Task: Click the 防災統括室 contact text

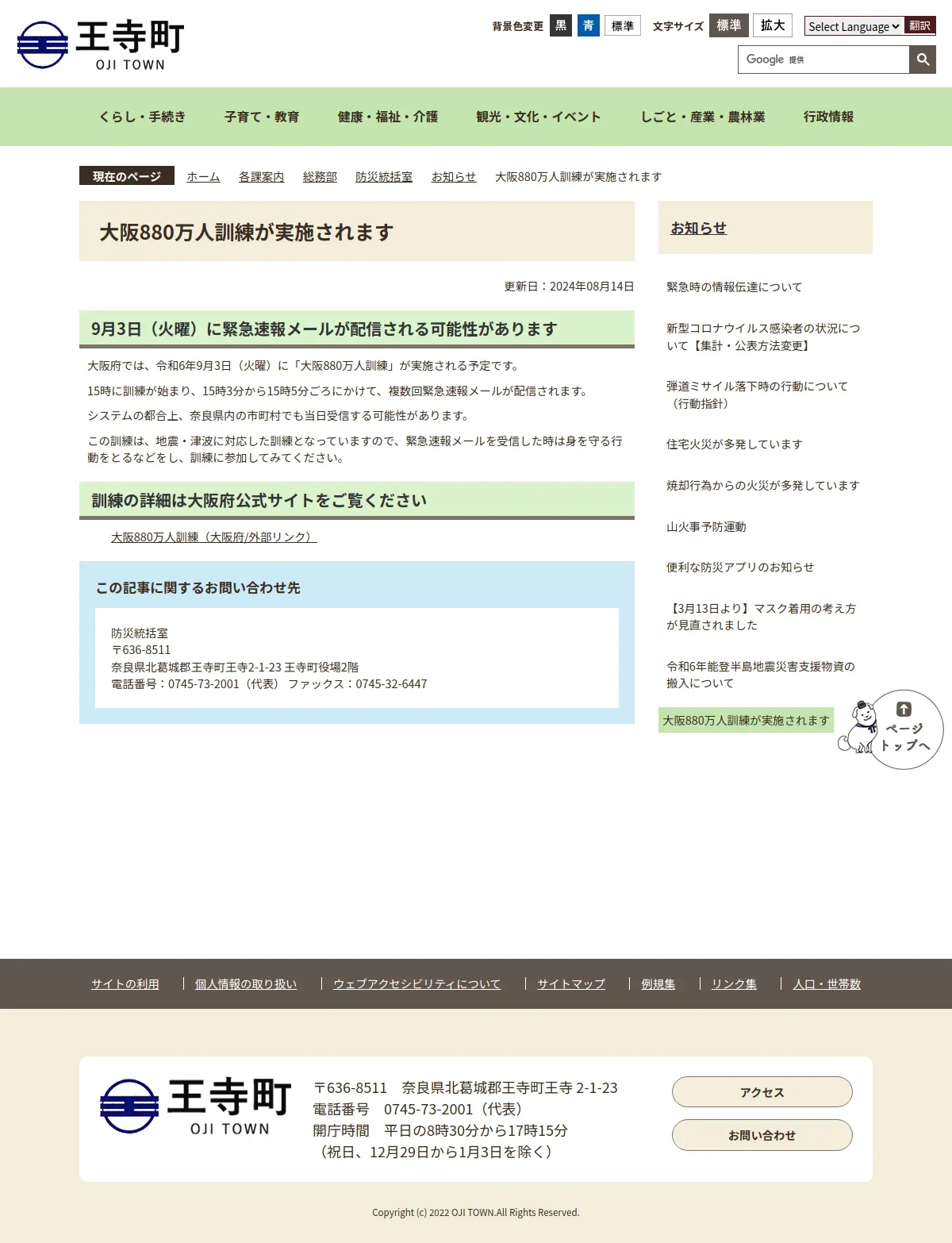Action: [x=140, y=633]
